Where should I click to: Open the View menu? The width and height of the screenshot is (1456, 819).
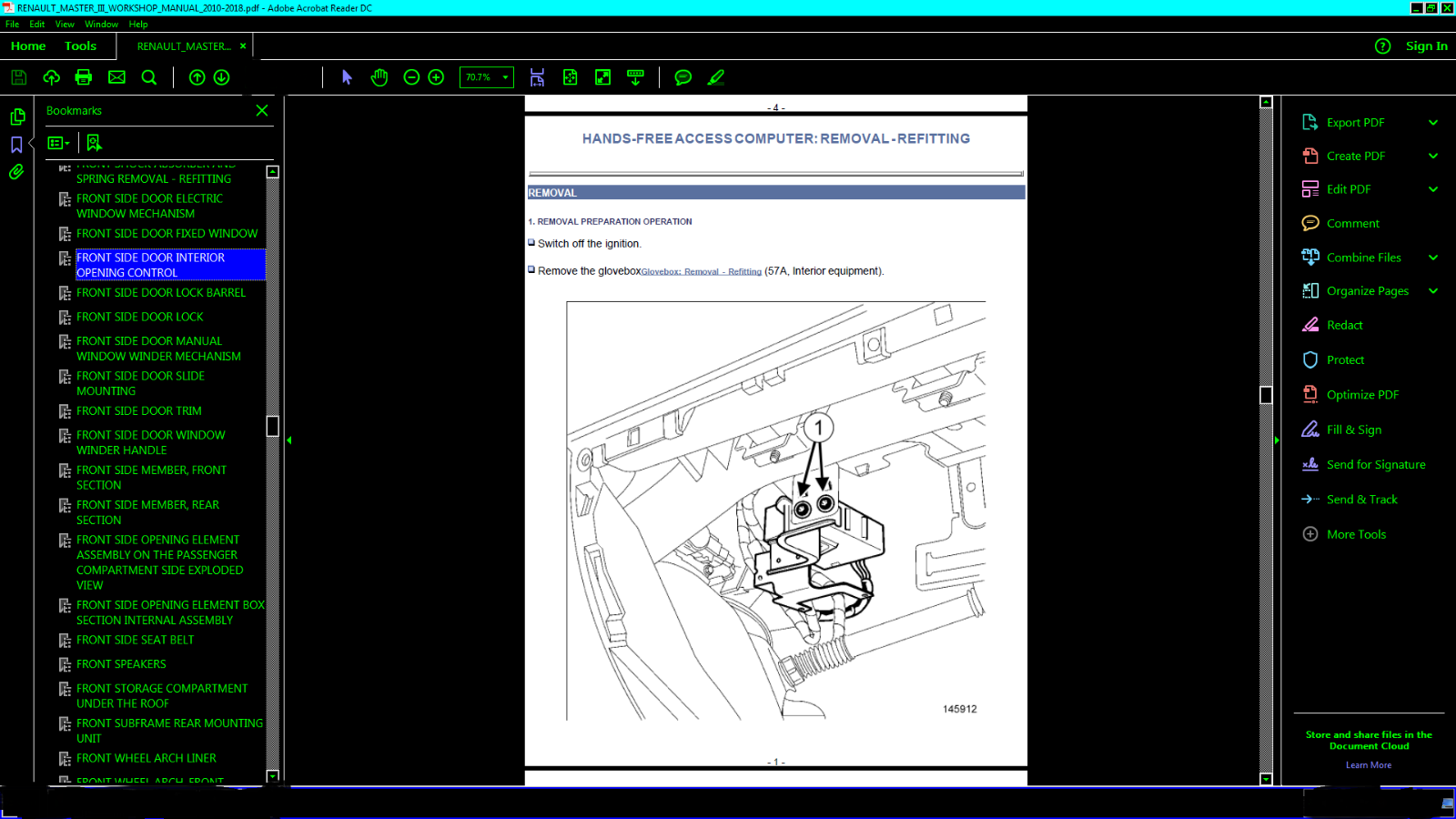(65, 25)
